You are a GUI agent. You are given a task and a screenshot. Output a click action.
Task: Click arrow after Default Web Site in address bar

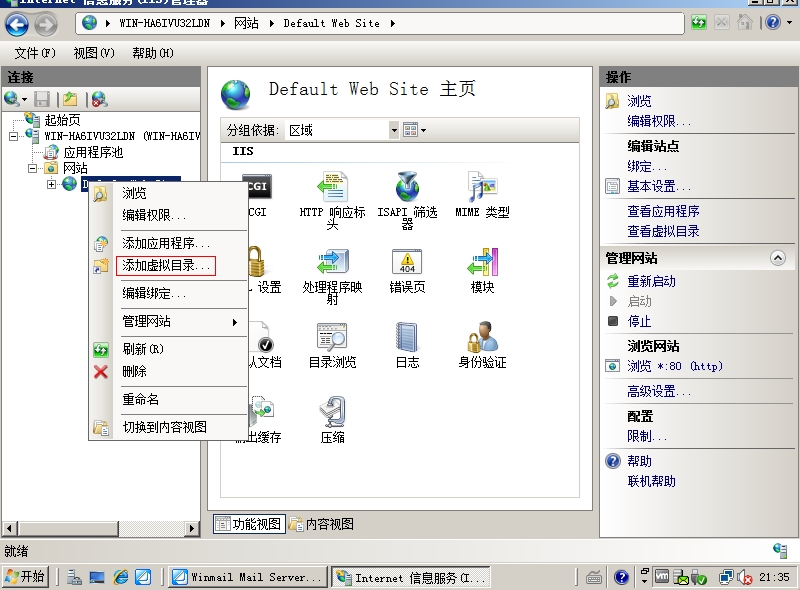click(392, 23)
